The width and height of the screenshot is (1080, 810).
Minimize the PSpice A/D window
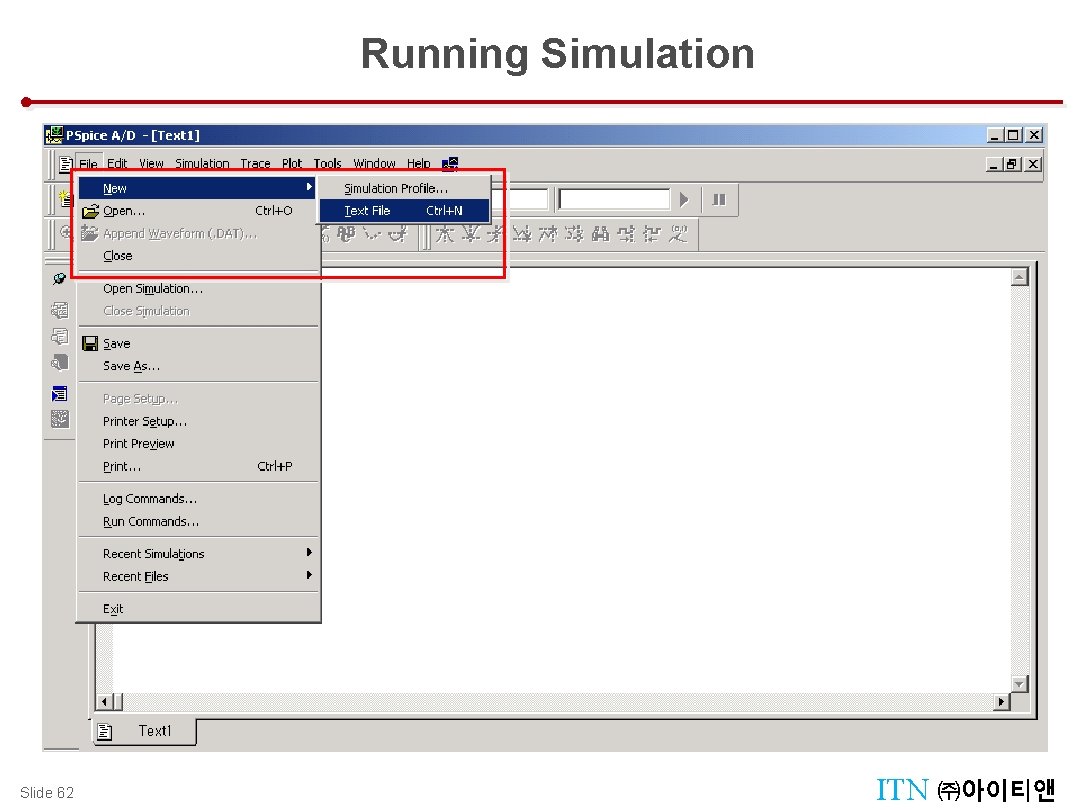coord(994,135)
